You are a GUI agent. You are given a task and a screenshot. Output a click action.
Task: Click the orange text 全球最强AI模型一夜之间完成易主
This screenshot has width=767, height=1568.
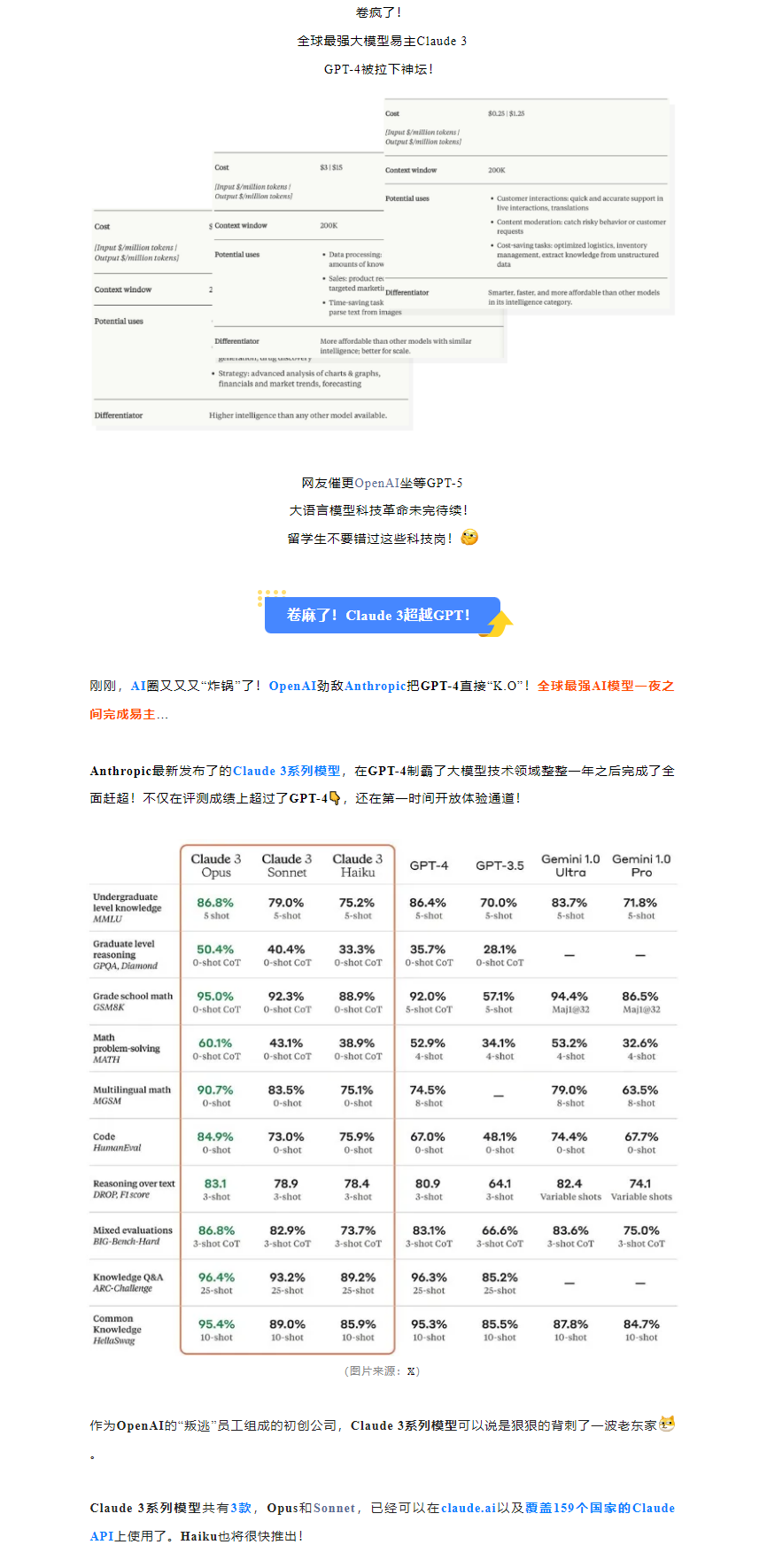[382, 700]
